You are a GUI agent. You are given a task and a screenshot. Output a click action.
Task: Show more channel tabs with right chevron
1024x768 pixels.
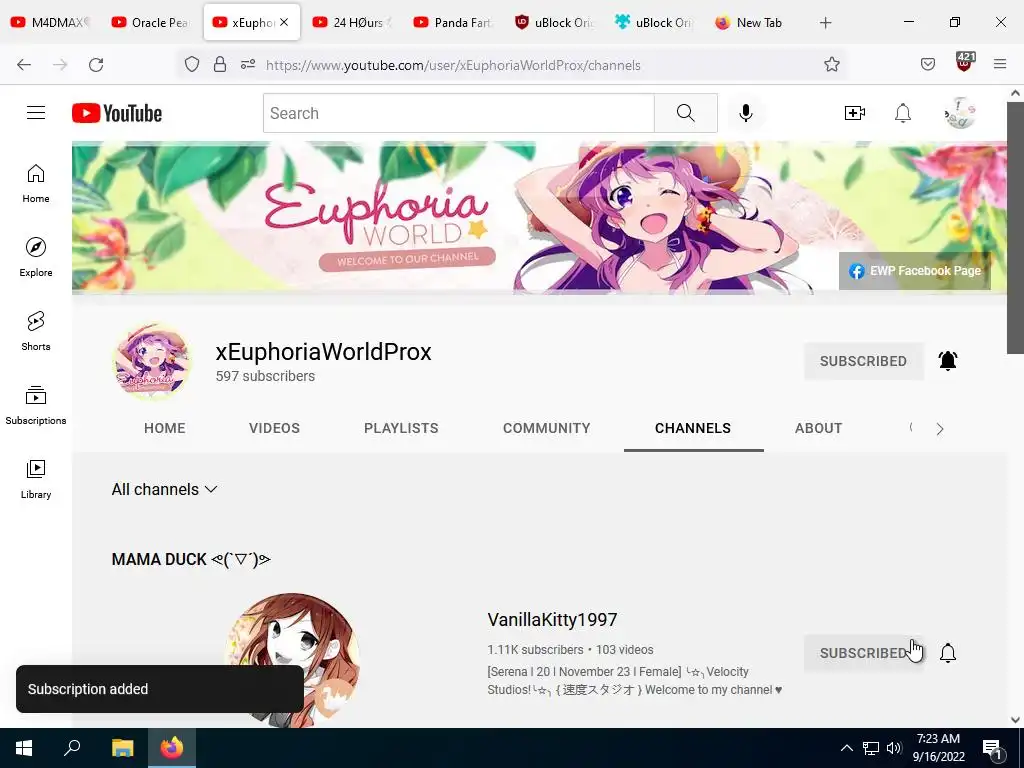(x=940, y=429)
